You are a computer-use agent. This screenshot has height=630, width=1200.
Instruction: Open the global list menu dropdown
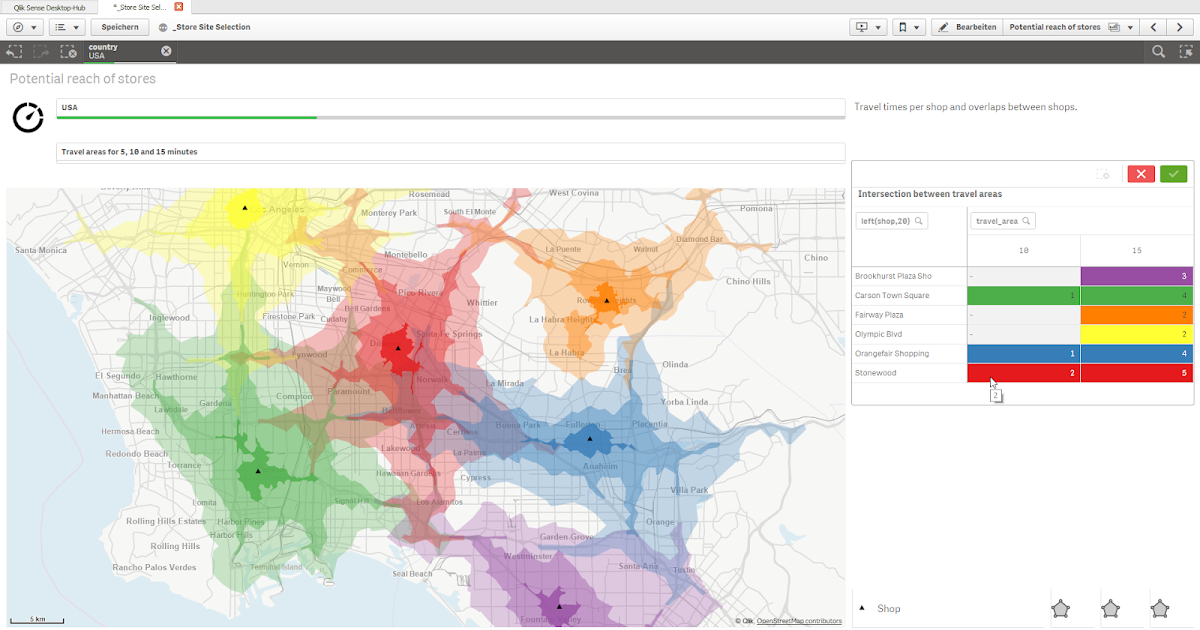[67, 27]
